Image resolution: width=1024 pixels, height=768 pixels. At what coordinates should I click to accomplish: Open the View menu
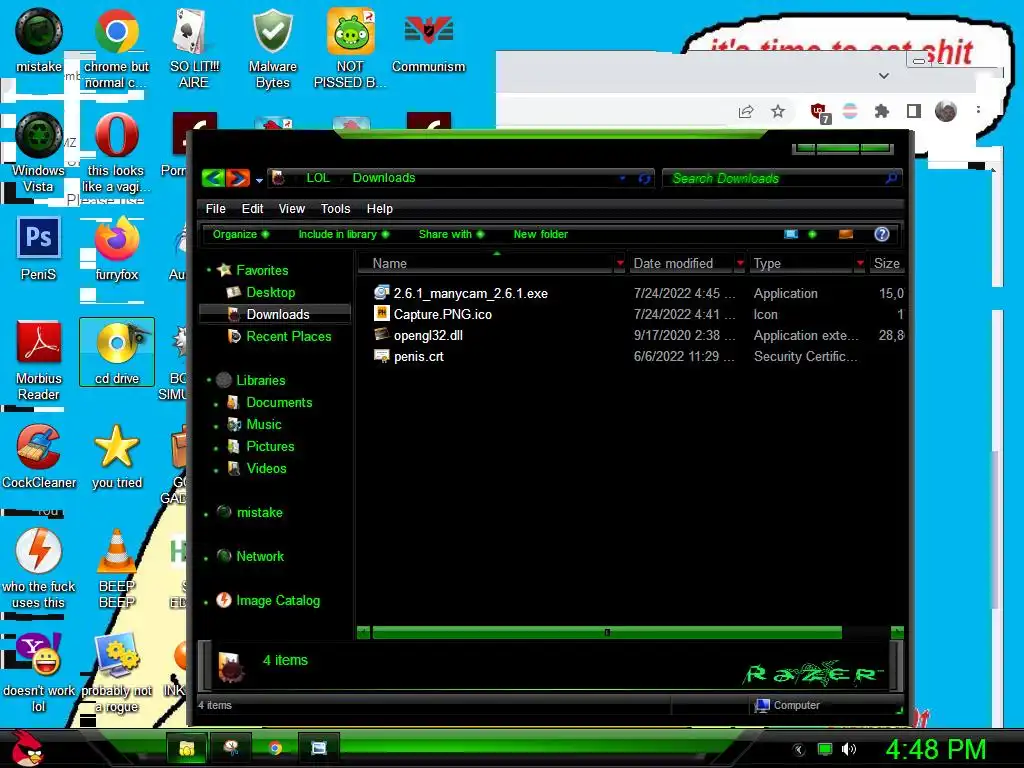[291, 208]
